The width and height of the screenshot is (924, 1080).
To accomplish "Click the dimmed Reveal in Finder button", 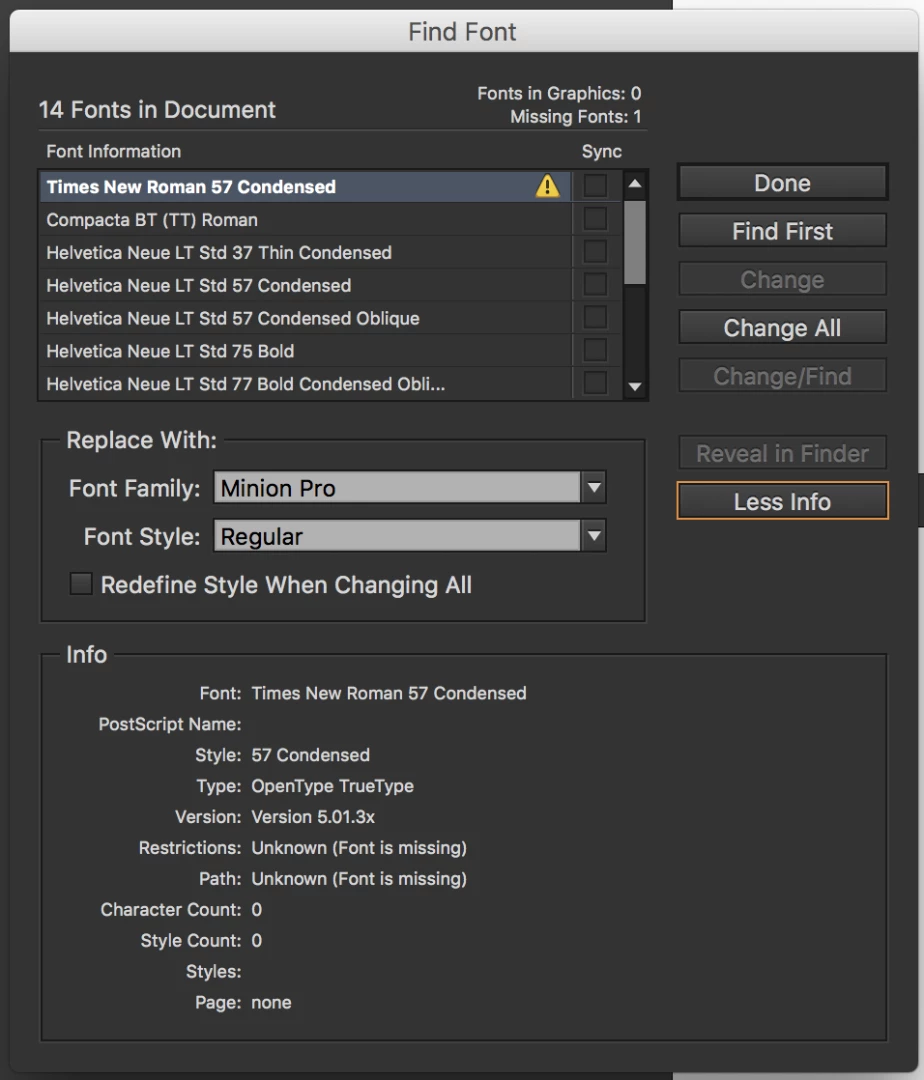I will point(782,453).
